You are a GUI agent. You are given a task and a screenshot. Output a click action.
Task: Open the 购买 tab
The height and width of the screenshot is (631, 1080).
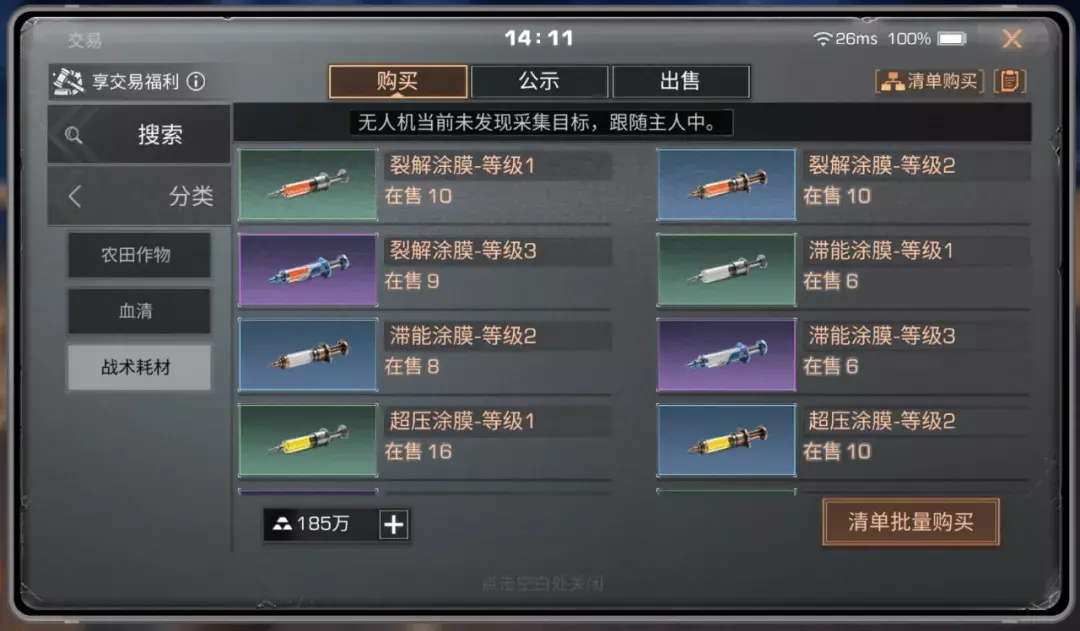click(x=398, y=81)
